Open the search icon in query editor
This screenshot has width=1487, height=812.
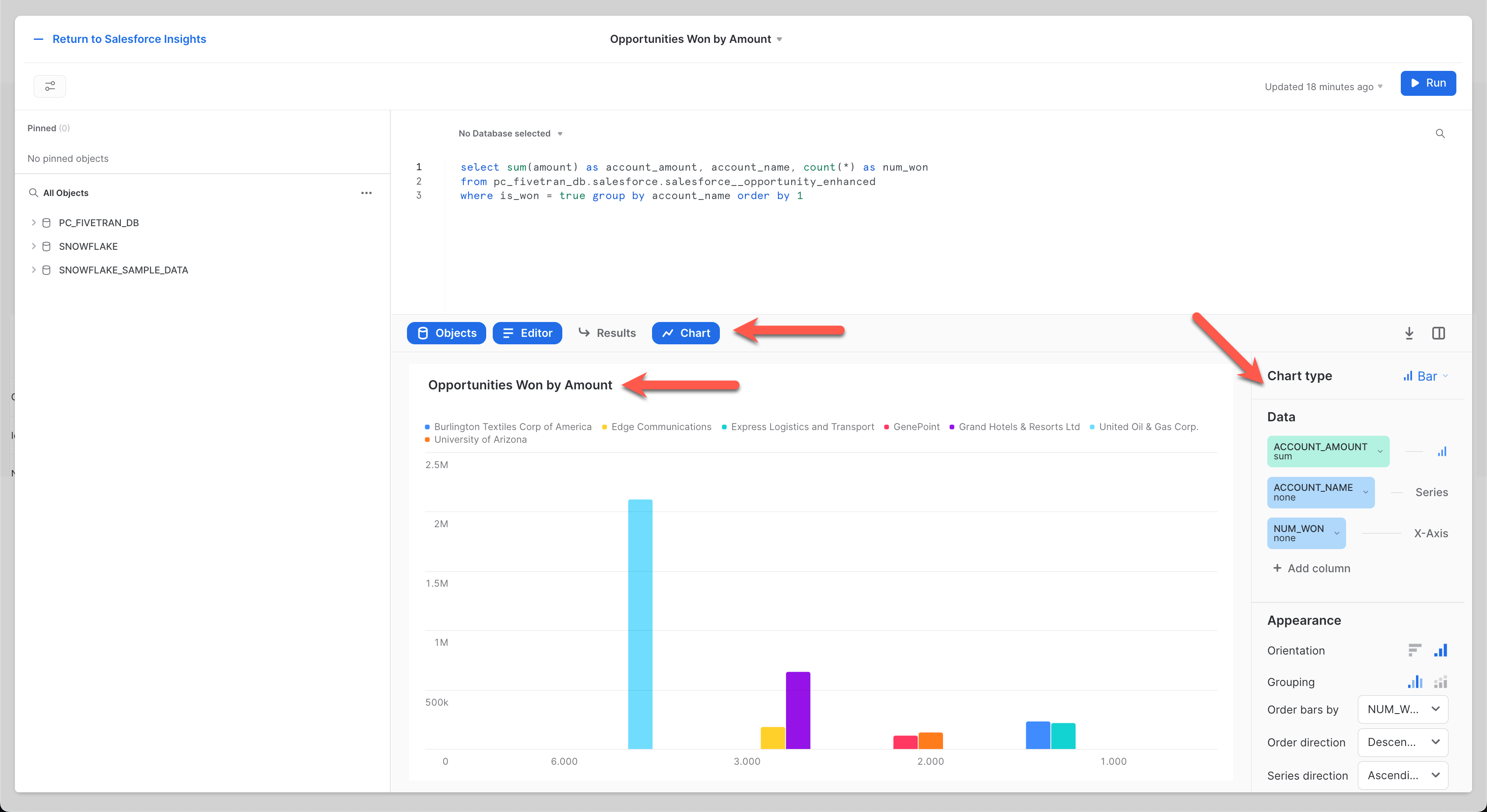tap(1440, 133)
